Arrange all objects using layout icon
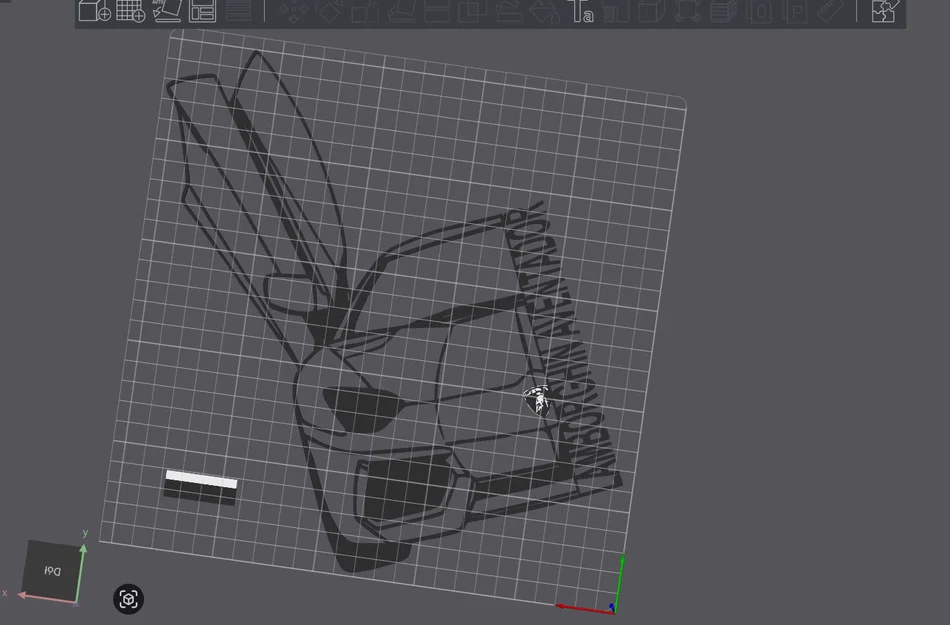The image size is (950, 625). [x=202, y=10]
